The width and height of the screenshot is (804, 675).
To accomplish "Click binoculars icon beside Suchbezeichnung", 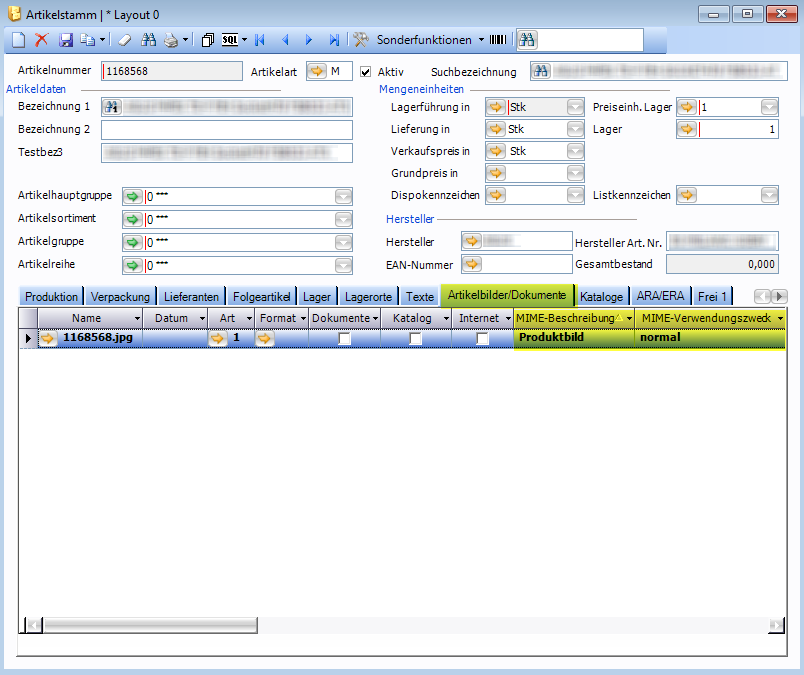I will click(x=541, y=72).
